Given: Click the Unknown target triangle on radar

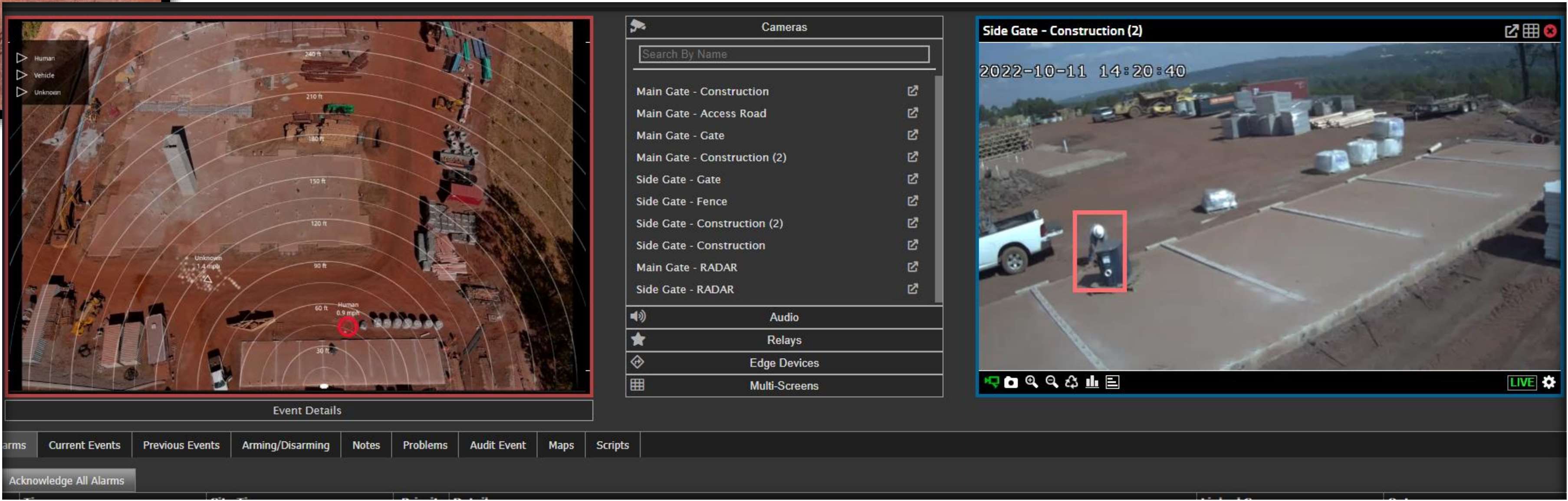Looking at the screenshot, I should coord(207,280).
